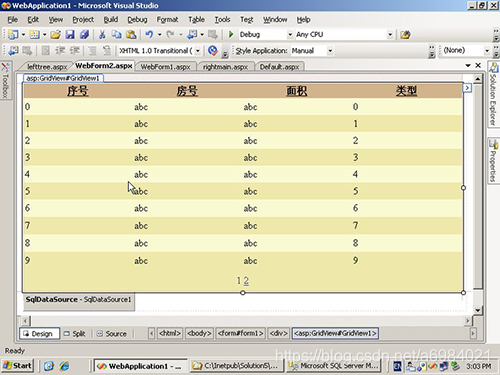Click page 2 link in GridView pager
Viewport: 500px width, 375px height.
[246, 281]
